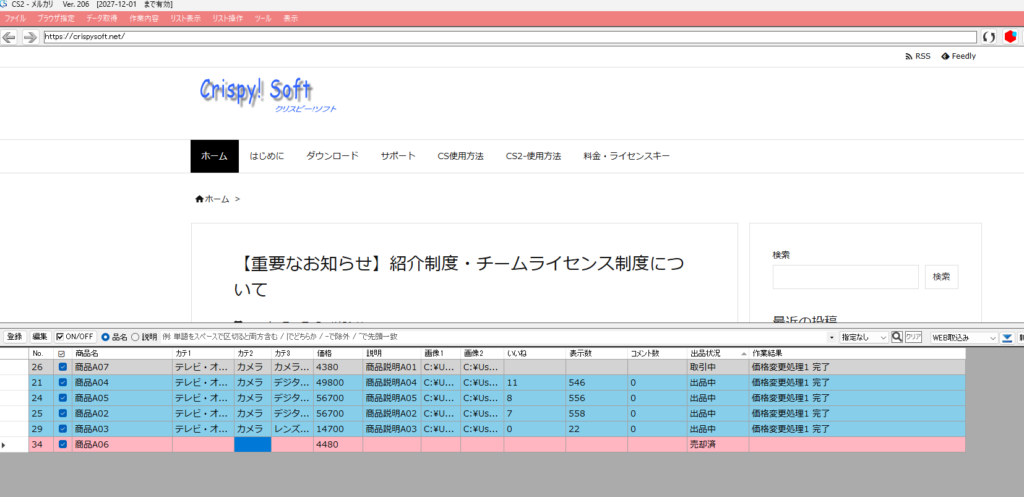1024x497 pixels.
Task: Open the 【重要なお知らせ】 article title
Action: (x=459, y=276)
